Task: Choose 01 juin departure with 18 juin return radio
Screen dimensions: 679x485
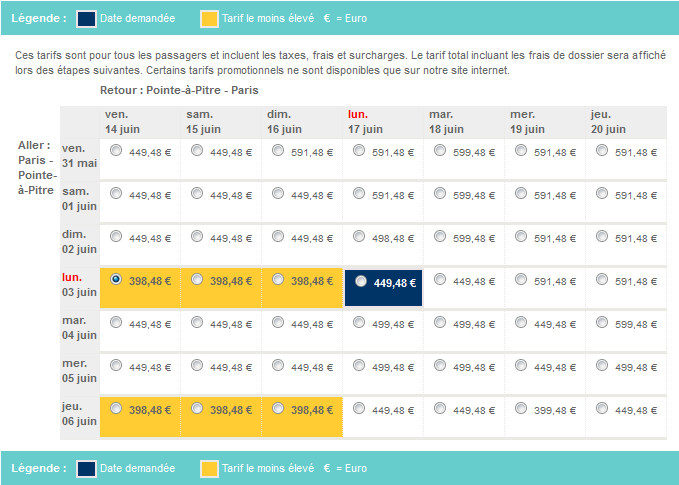Action: pos(440,193)
